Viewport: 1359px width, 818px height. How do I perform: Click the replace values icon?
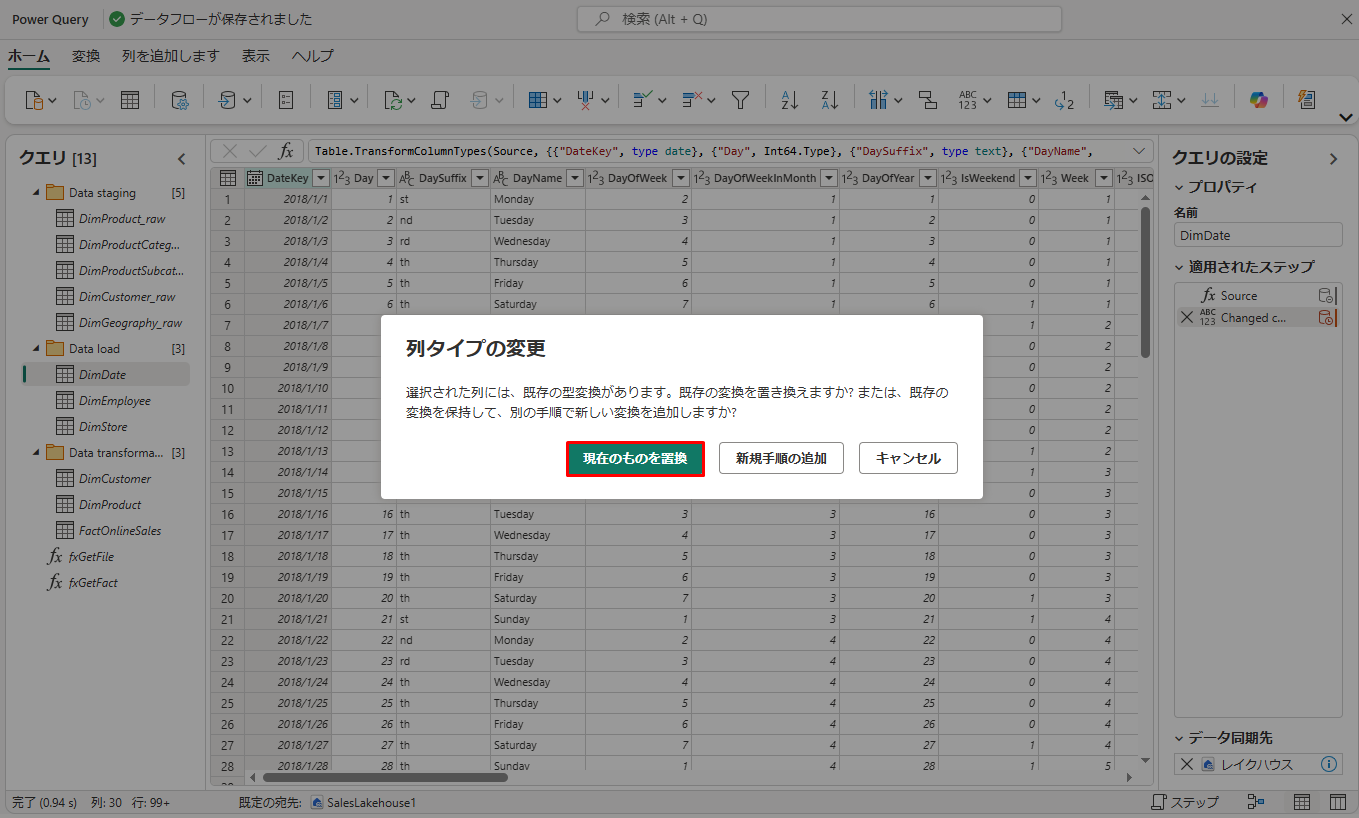[1064, 100]
